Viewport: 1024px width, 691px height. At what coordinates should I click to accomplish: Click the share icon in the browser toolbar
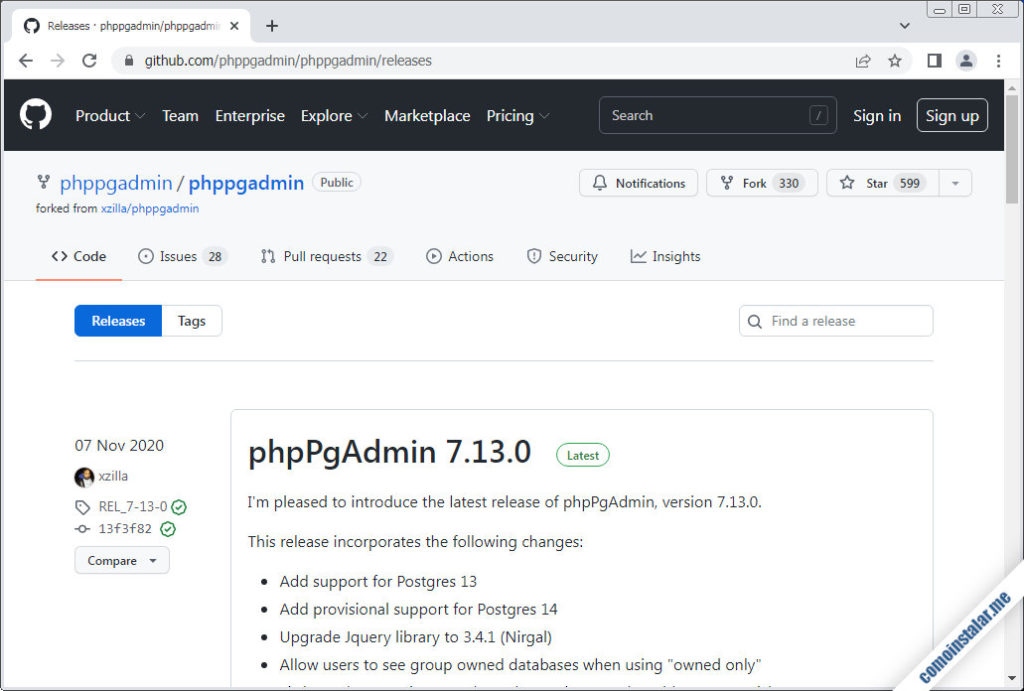[x=862, y=60]
